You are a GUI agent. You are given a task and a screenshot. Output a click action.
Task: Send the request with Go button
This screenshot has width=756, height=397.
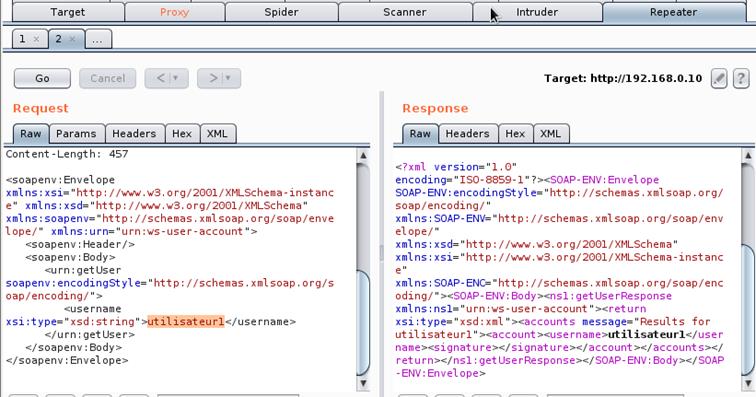pos(42,78)
